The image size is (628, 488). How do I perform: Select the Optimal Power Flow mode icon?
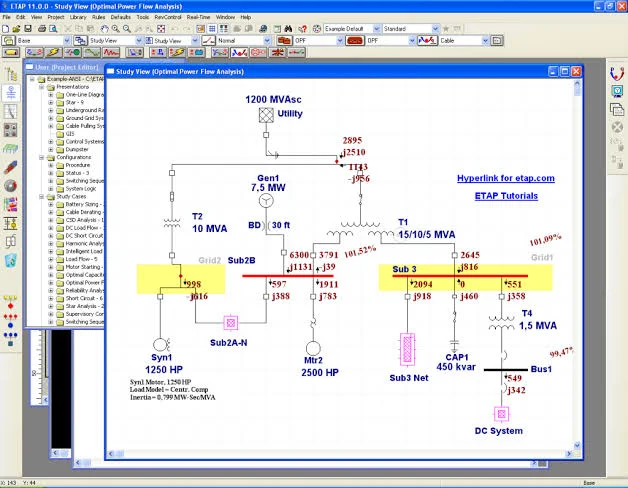pos(239,52)
